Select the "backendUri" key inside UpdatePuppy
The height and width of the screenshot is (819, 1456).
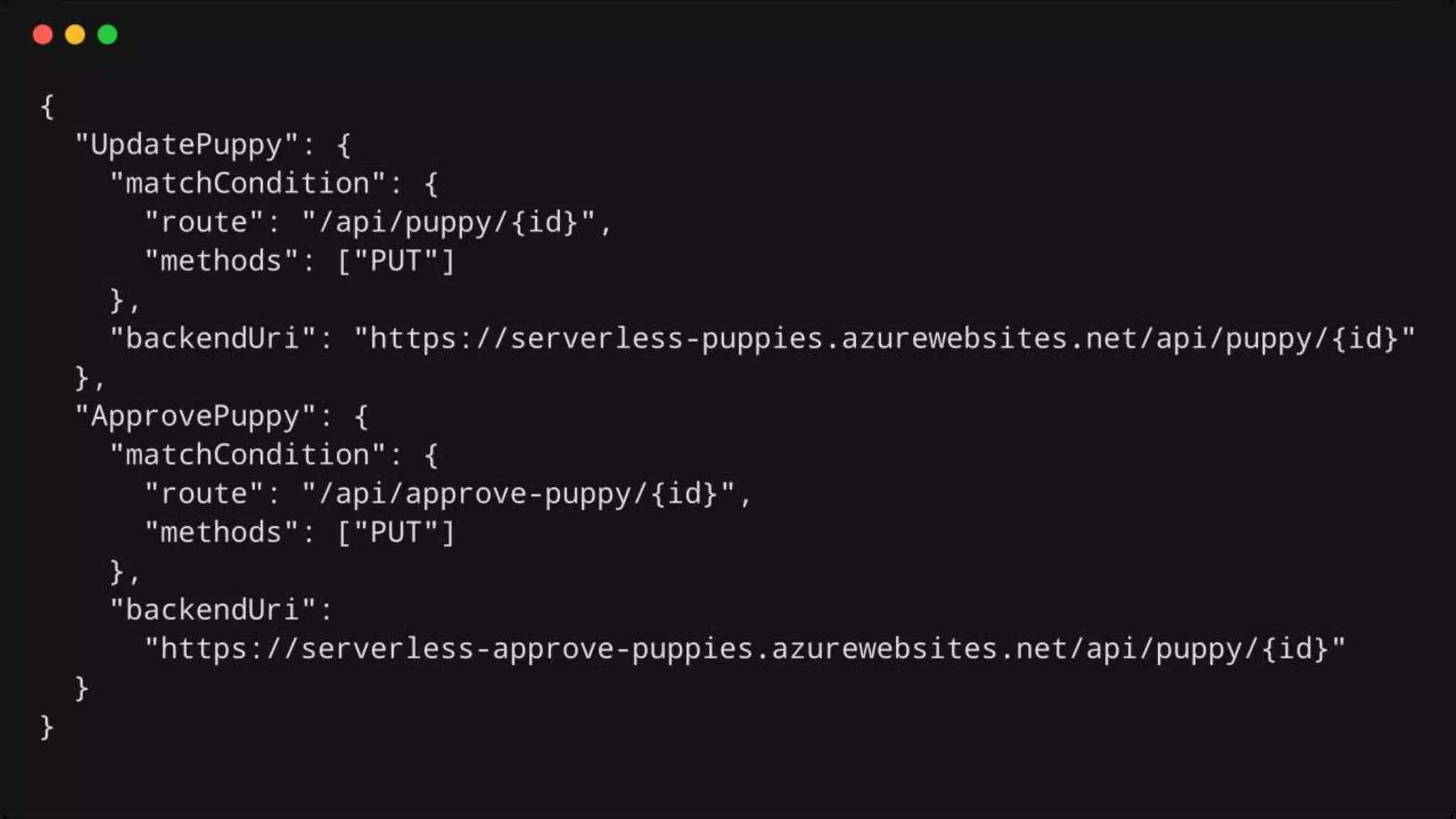coord(213,339)
